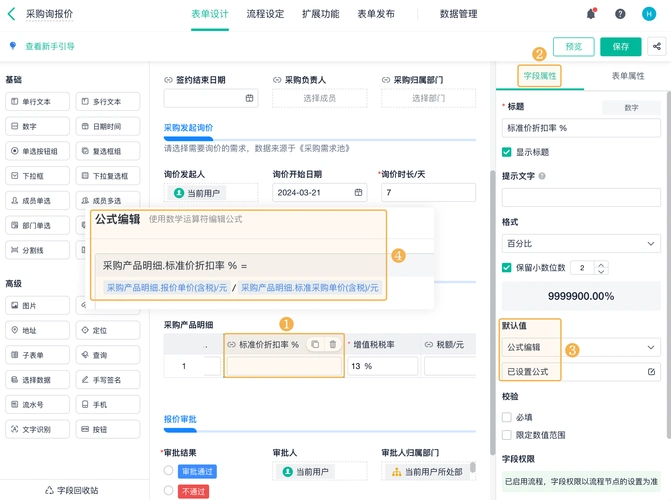Screen dimensions: 671x500
Task: Click the 标题 input field
Action: (x=581, y=128)
